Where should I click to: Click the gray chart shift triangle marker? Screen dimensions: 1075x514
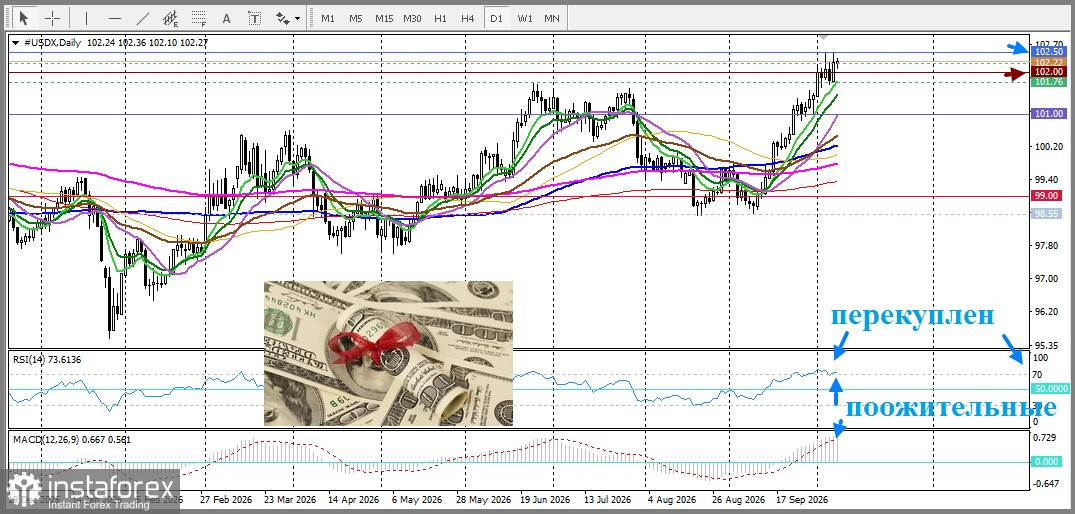coord(825,36)
